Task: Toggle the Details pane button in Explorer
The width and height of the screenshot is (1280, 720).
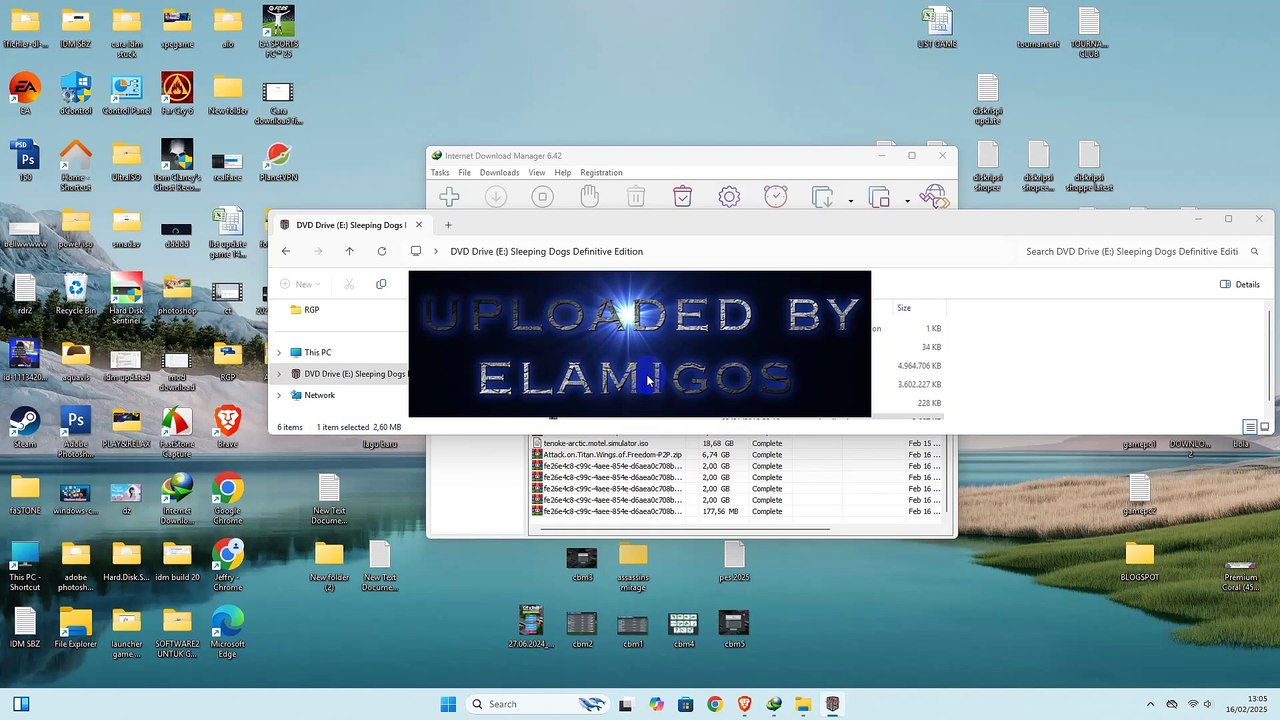Action: 1240,284
